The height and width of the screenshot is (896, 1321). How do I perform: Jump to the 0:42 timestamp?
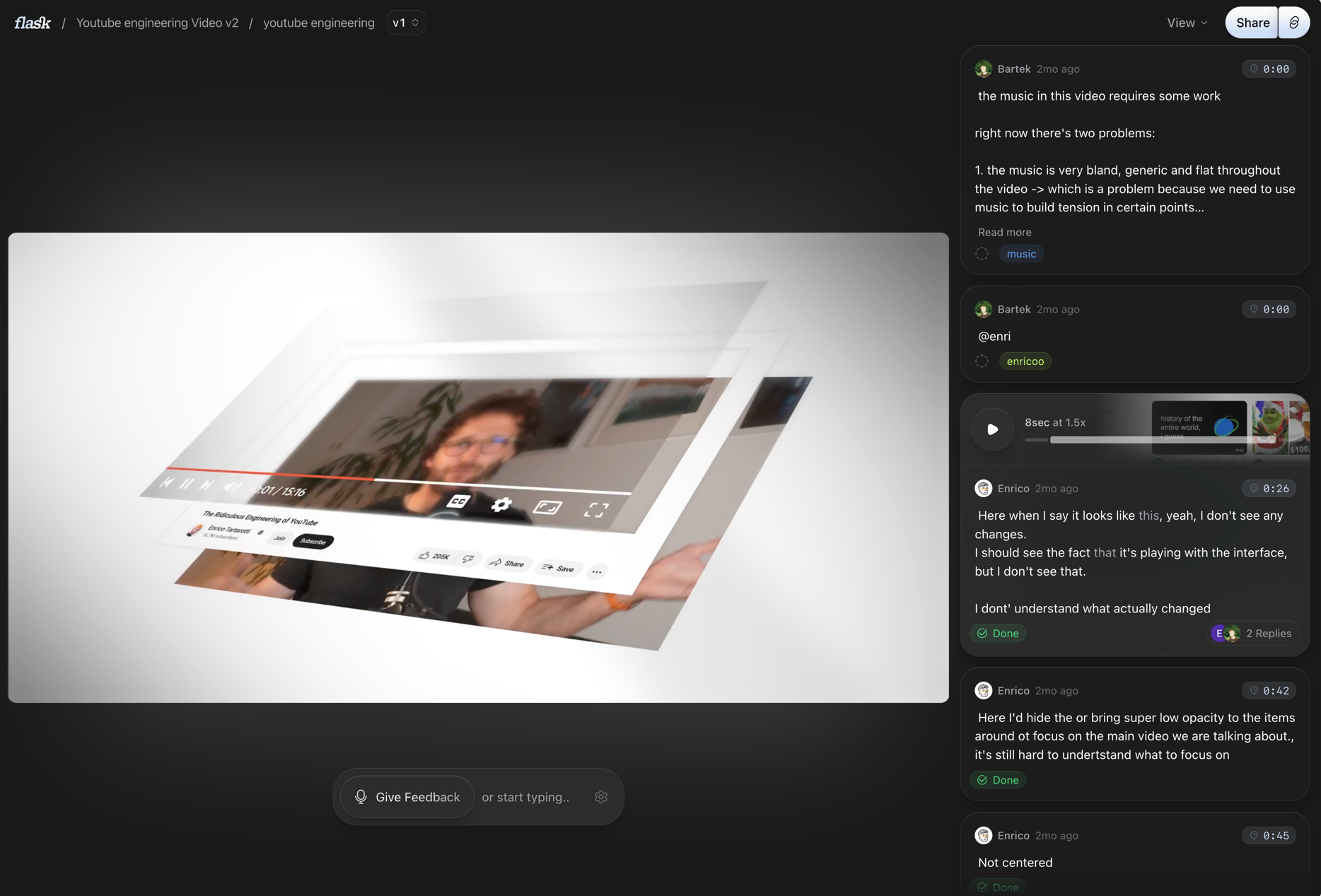(1269, 690)
